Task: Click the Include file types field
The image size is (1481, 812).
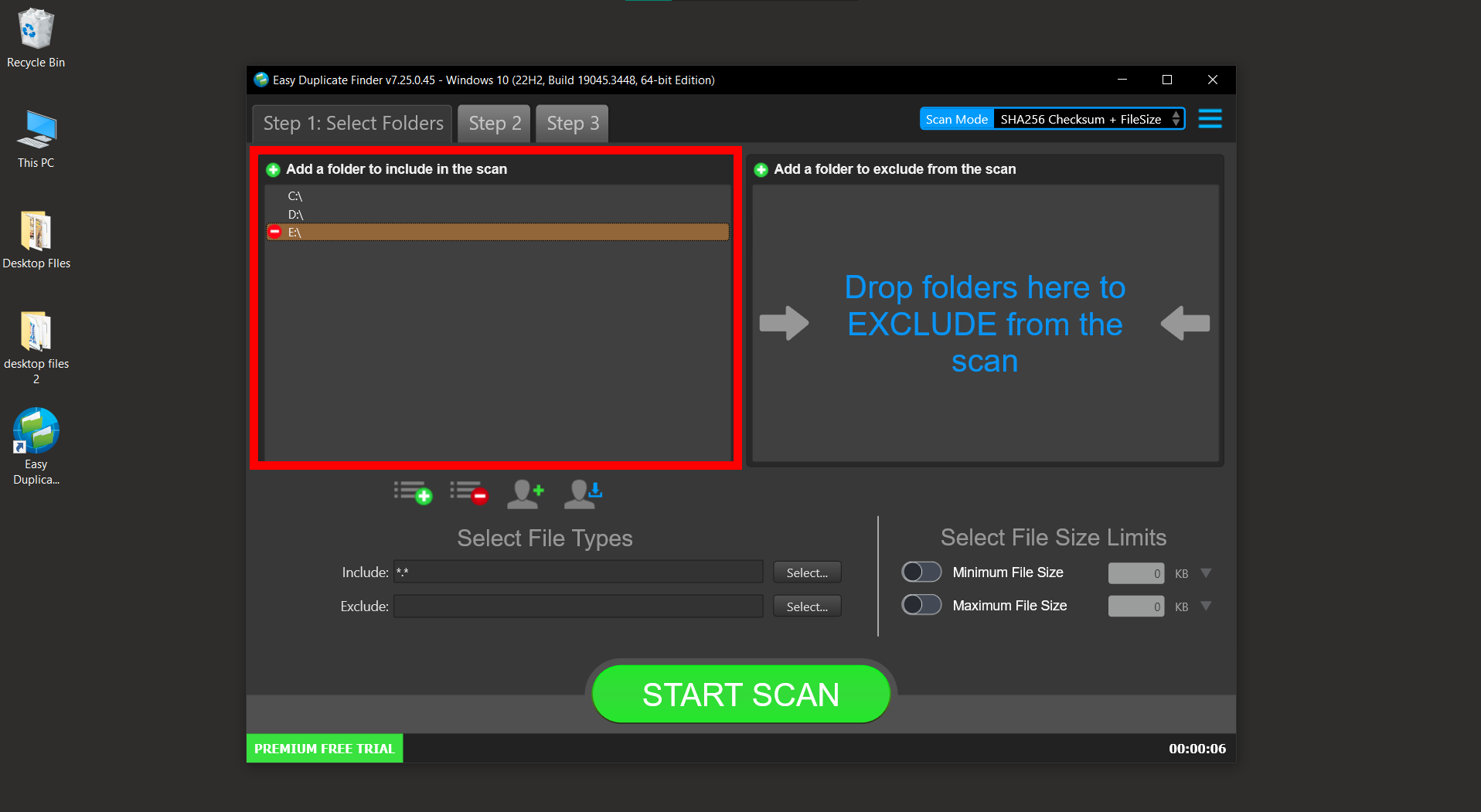Action: 578,572
